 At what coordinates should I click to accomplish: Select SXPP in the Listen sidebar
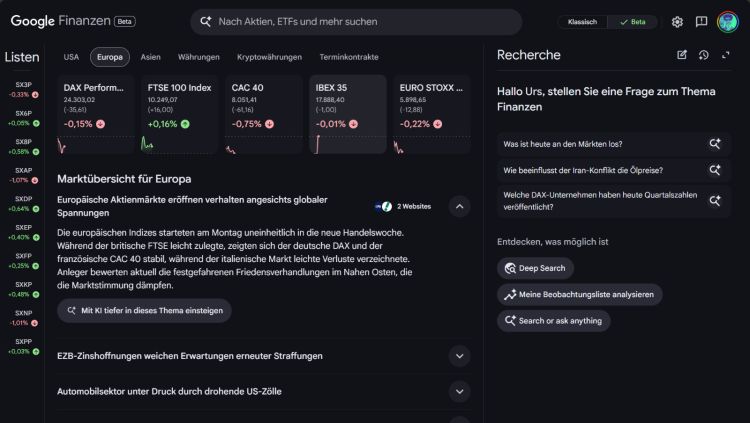pyautogui.click(x=23, y=346)
